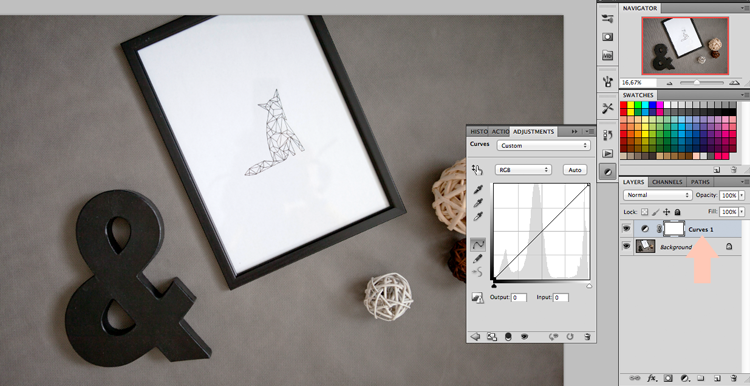Choose the white point eyedropper in Curves

pos(478,217)
